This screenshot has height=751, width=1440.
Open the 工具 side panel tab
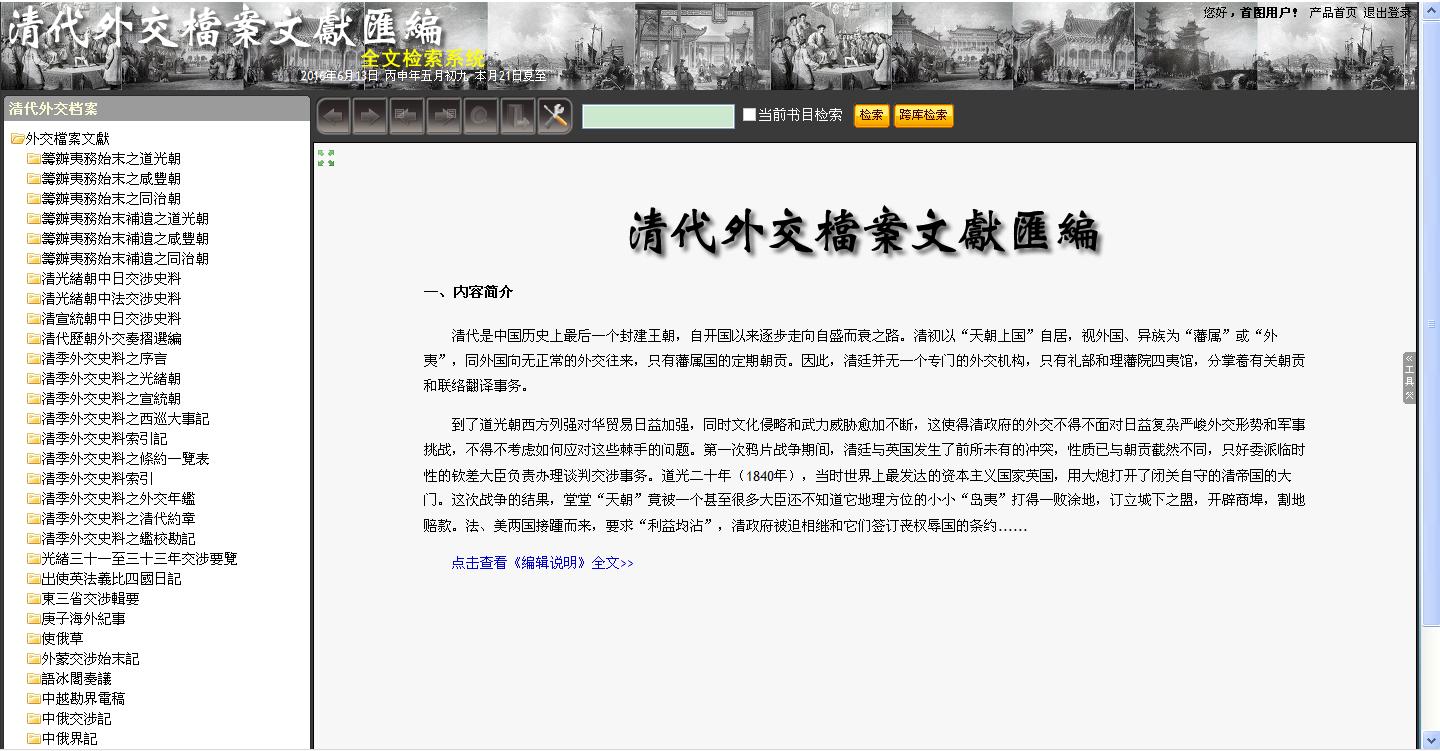1409,378
